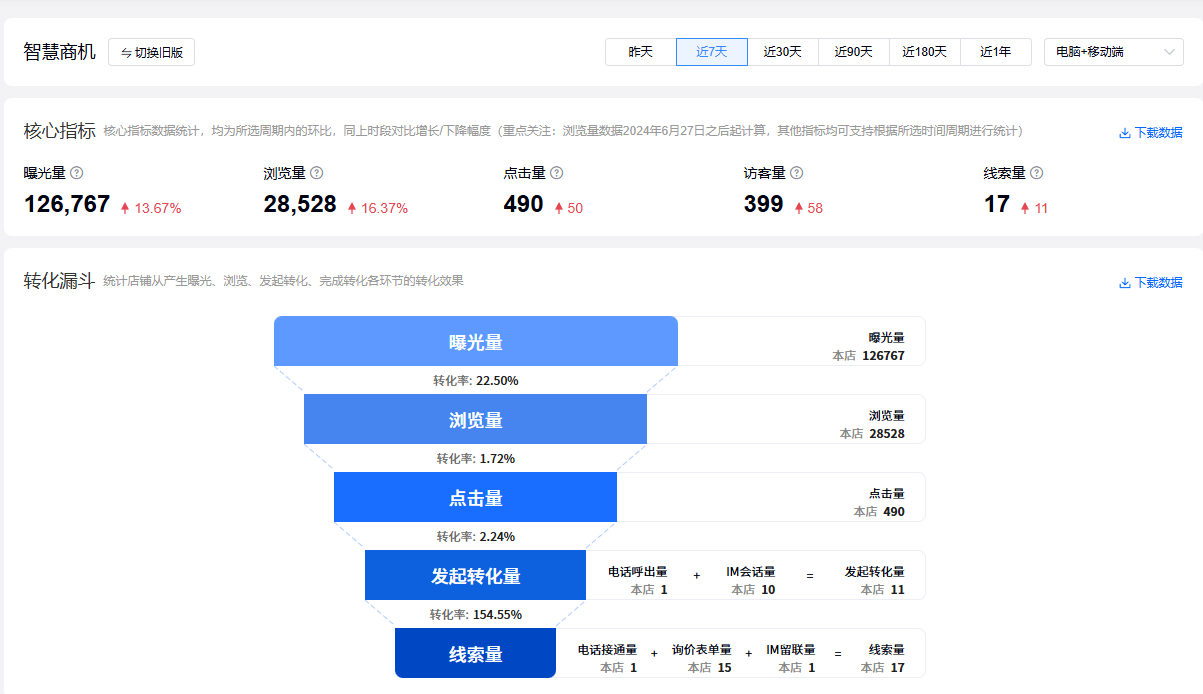1203x694 pixels.
Task: Switch to old version with 切换旧版
Action: tap(151, 52)
